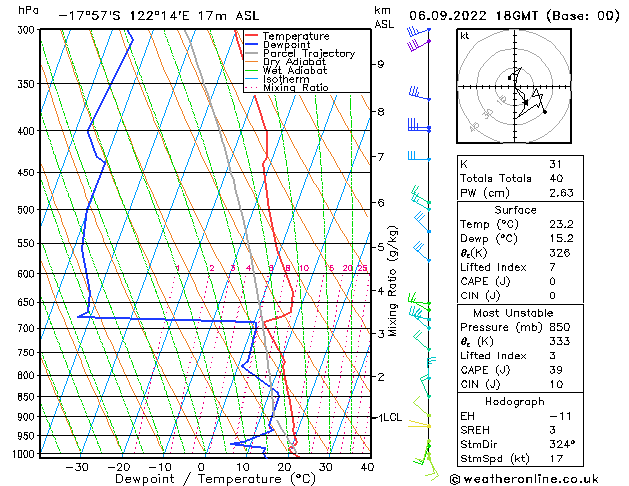Click the 'Parcel Trajectory' legend entry

click(x=309, y=54)
